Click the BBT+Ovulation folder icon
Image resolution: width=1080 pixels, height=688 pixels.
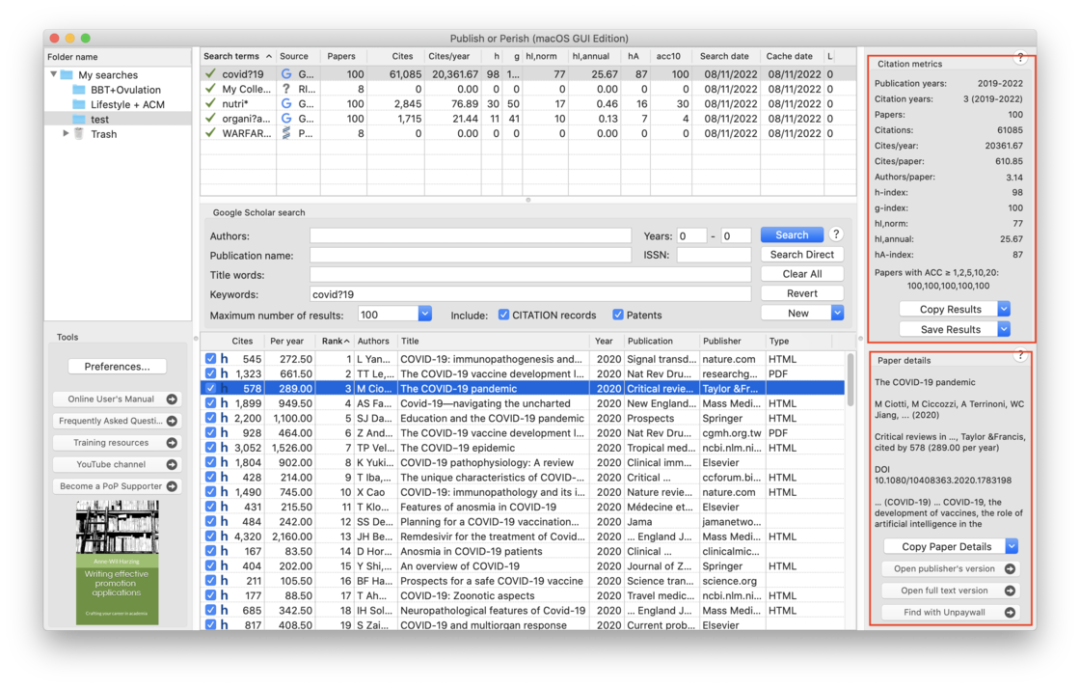(79, 90)
